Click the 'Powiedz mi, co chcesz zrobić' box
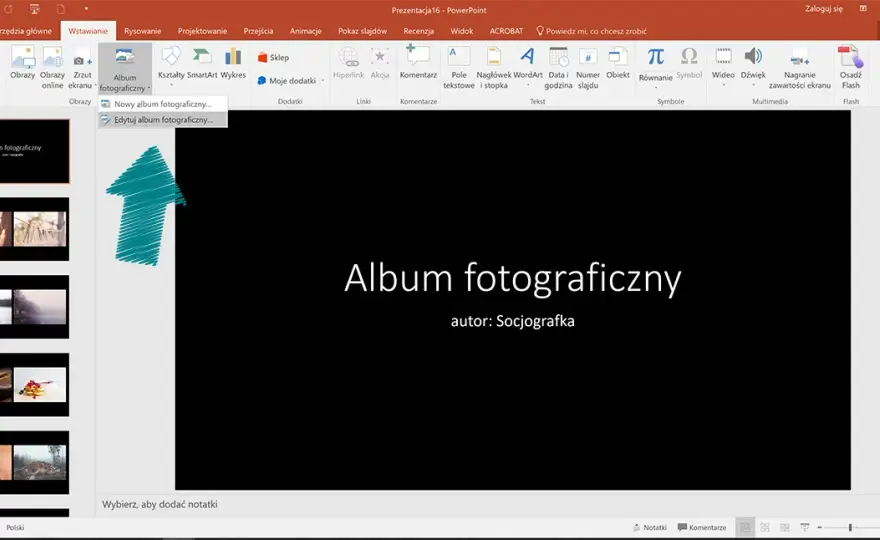This screenshot has height=540, width=880. [x=592, y=31]
